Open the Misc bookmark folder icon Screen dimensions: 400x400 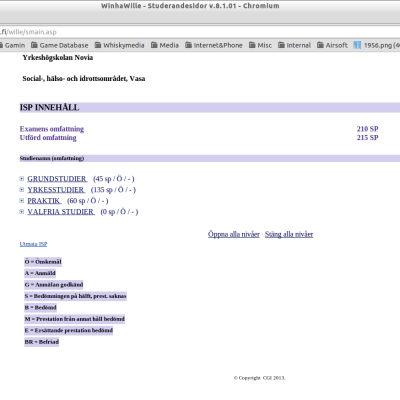coord(252,45)
